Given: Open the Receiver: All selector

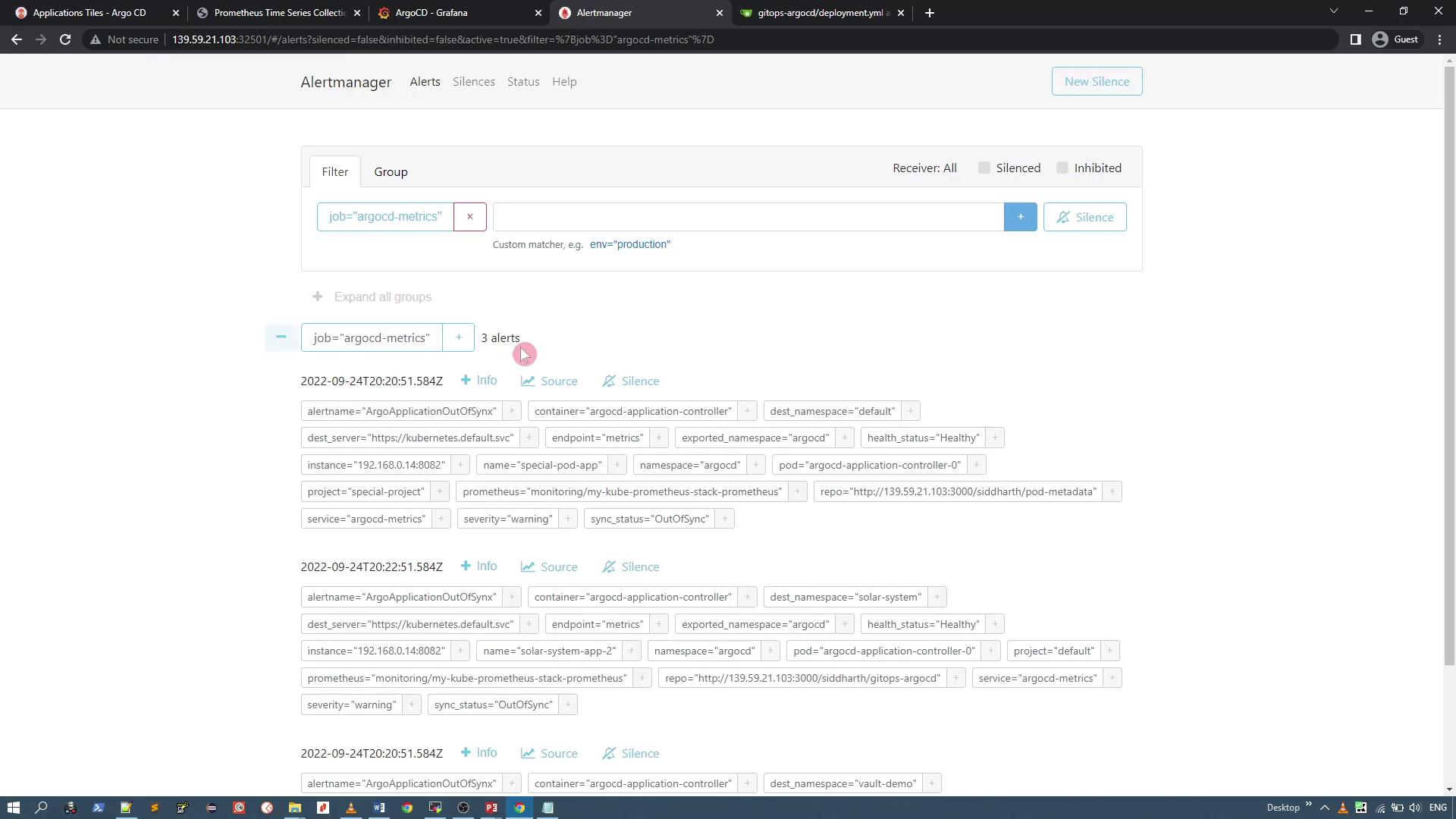Looking at the screenshot, I should [x=924, y=168].
